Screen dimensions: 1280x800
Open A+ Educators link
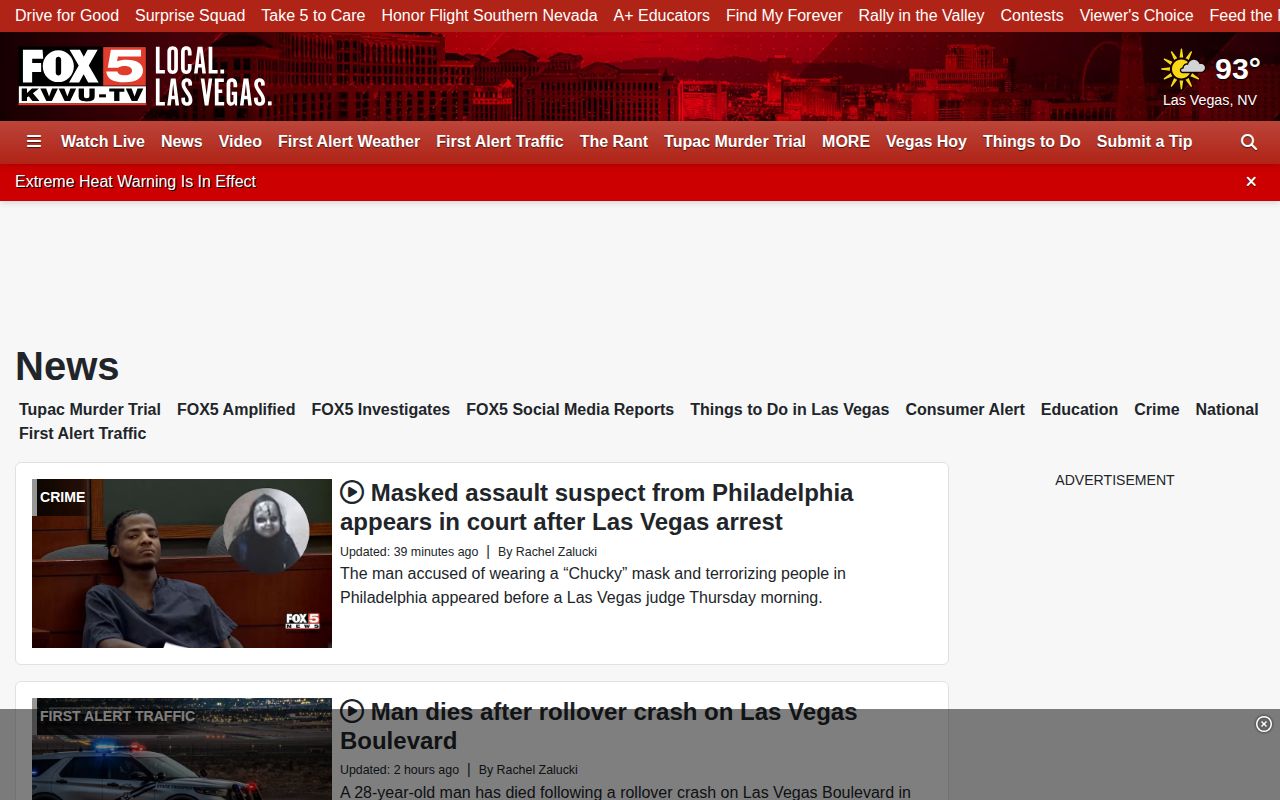click(x=662, y=16)
